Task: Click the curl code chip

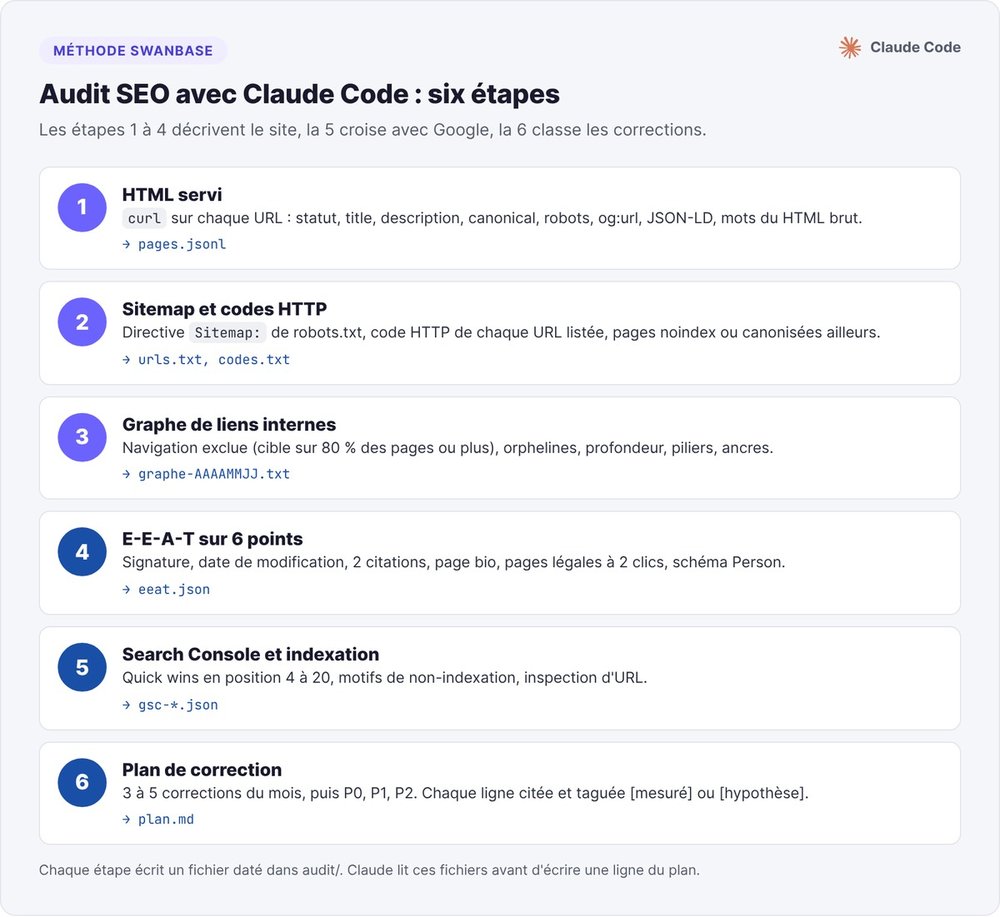Action: click(144, 218)
